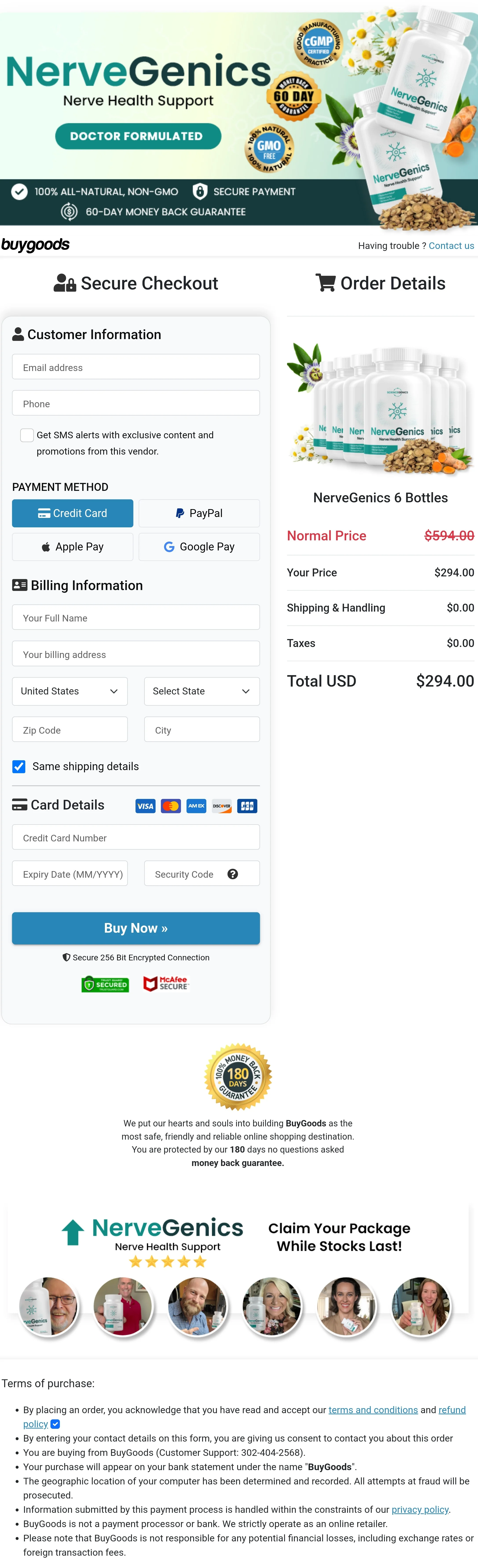The height and width of the screenshot is (1568, 478).
Task: Click the encrypted connection shield icon
Action: point(66,958)
